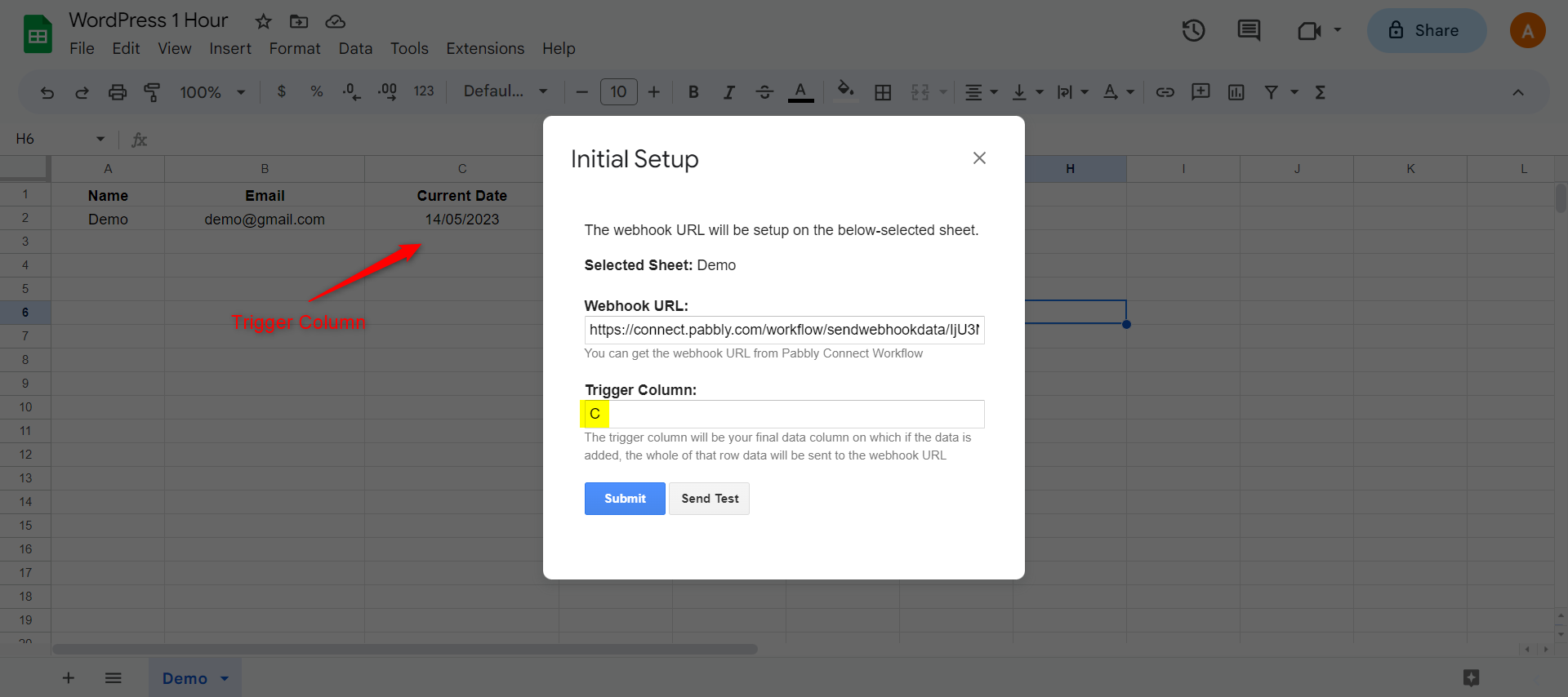Click the font size box

(618, 92)
